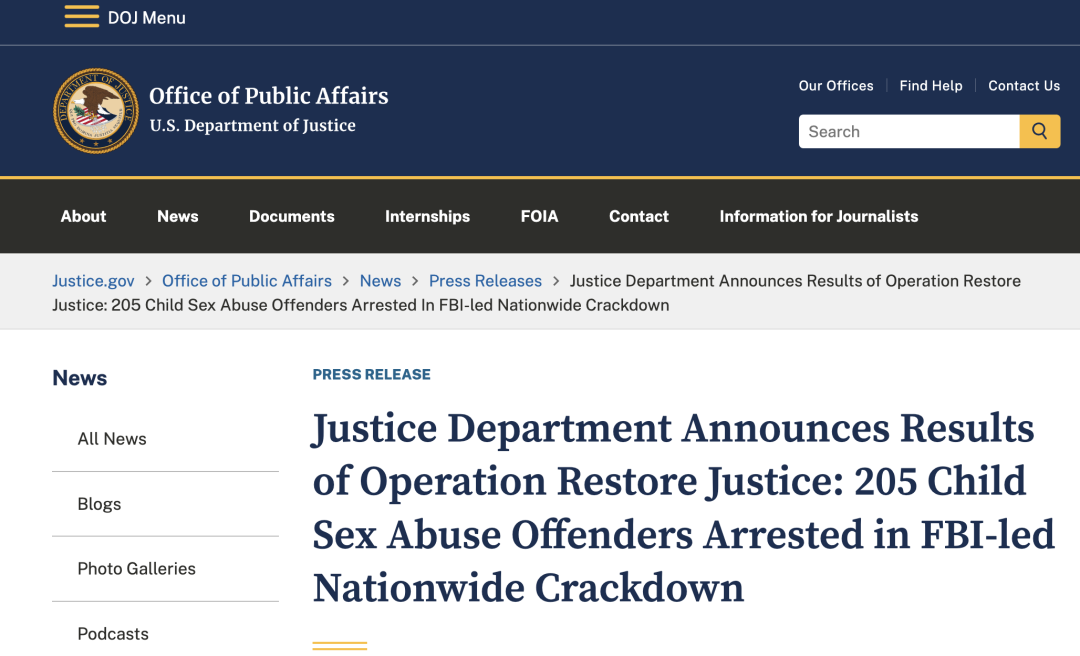Open Photo Galleries in the sidebar
This screenshot has height=656, width=1080.
point(136,568)
